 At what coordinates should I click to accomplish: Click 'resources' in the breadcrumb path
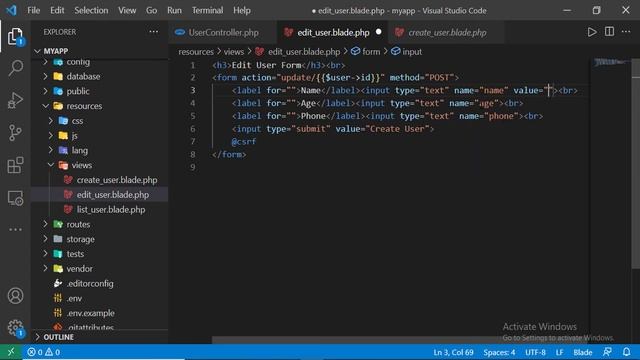(x=196, y=51)
